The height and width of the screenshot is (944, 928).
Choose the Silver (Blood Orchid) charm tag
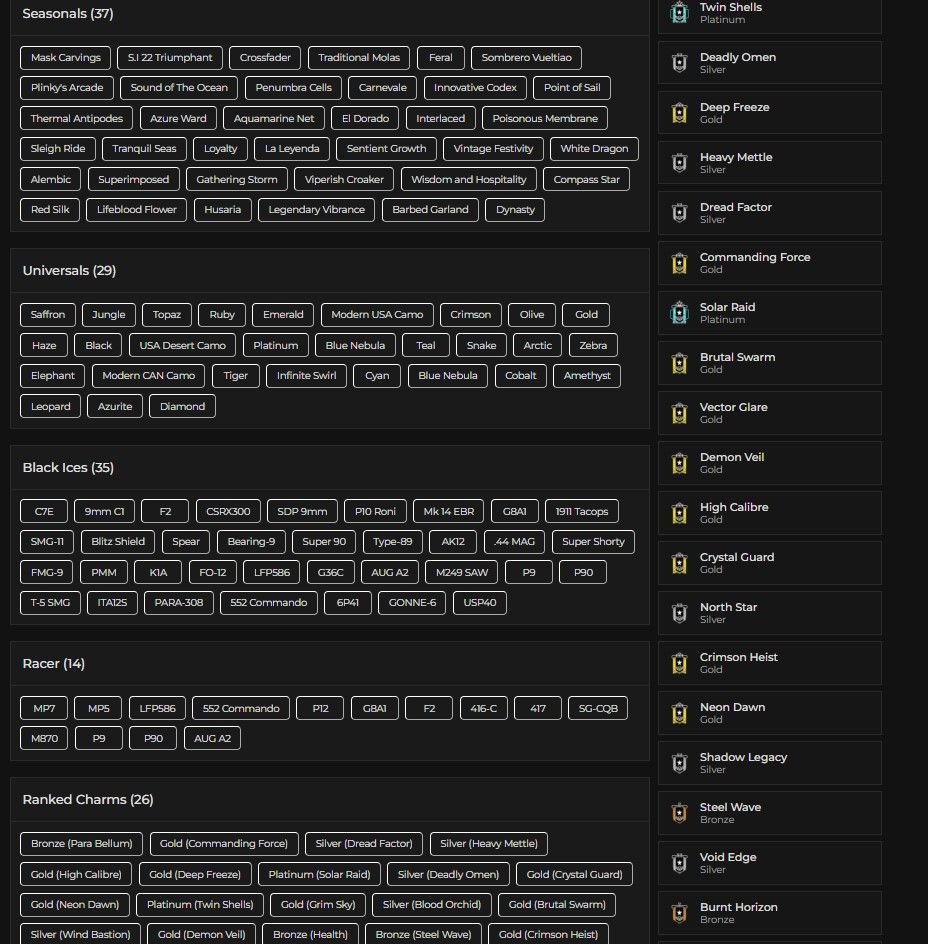pyautogui.click(x=432, y=904)
